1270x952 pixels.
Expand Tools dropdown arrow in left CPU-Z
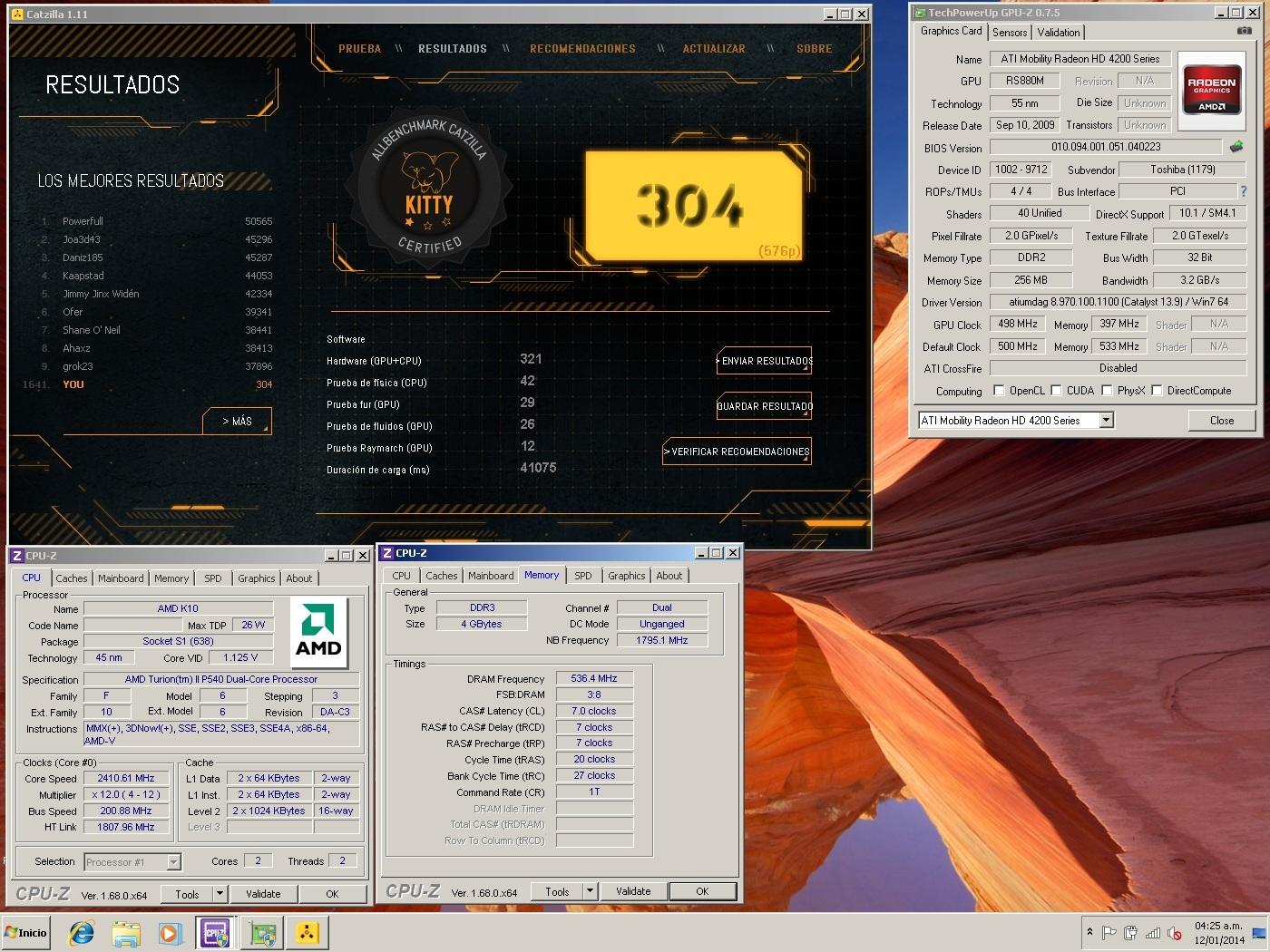coord(219,894)
